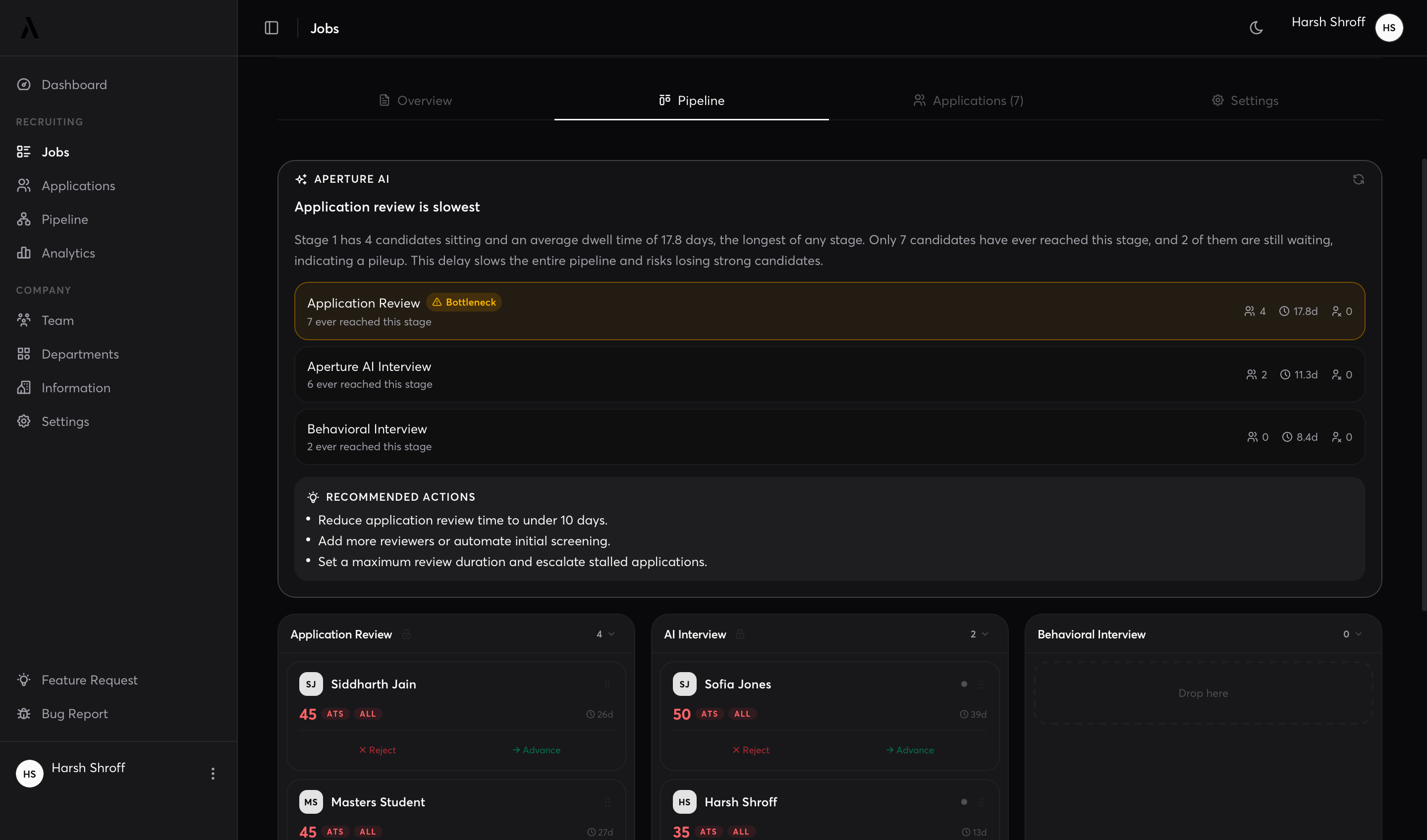Click the sidebar Settings gear icon
This screenshot has height=840, width=1427.
pyautogui.click(x=23, y=421)
